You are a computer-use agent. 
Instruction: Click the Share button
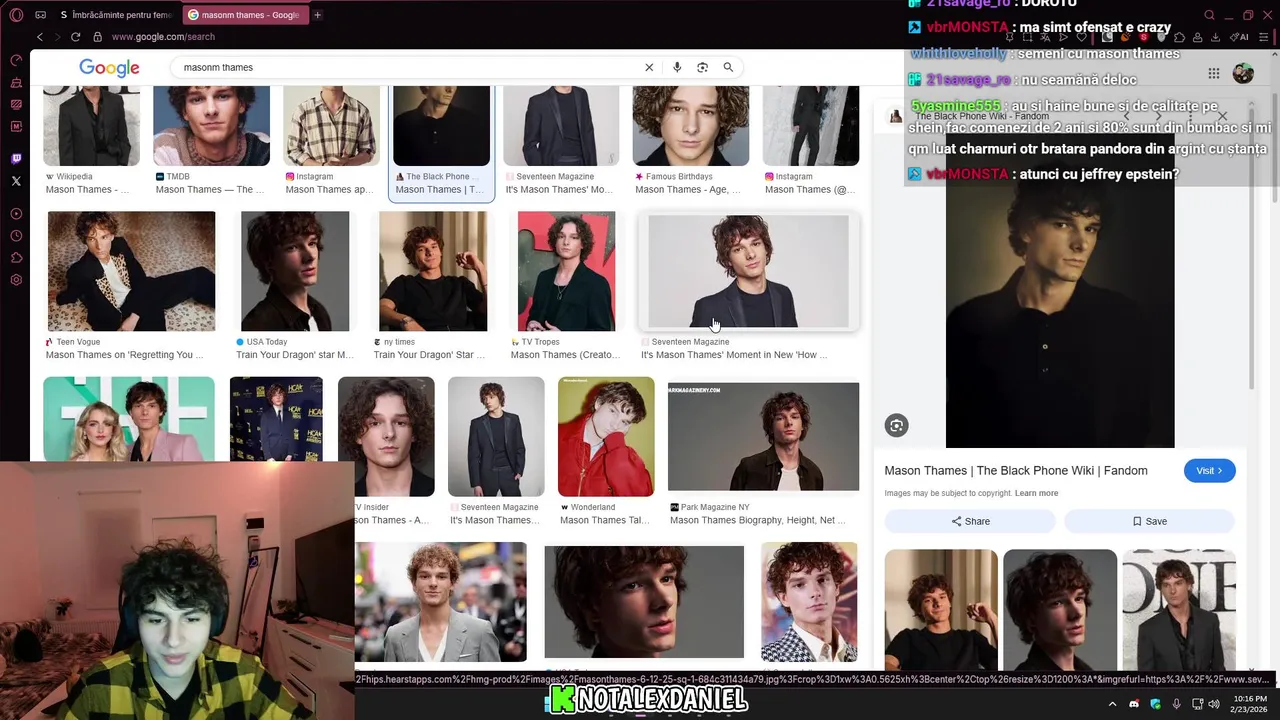970,521
